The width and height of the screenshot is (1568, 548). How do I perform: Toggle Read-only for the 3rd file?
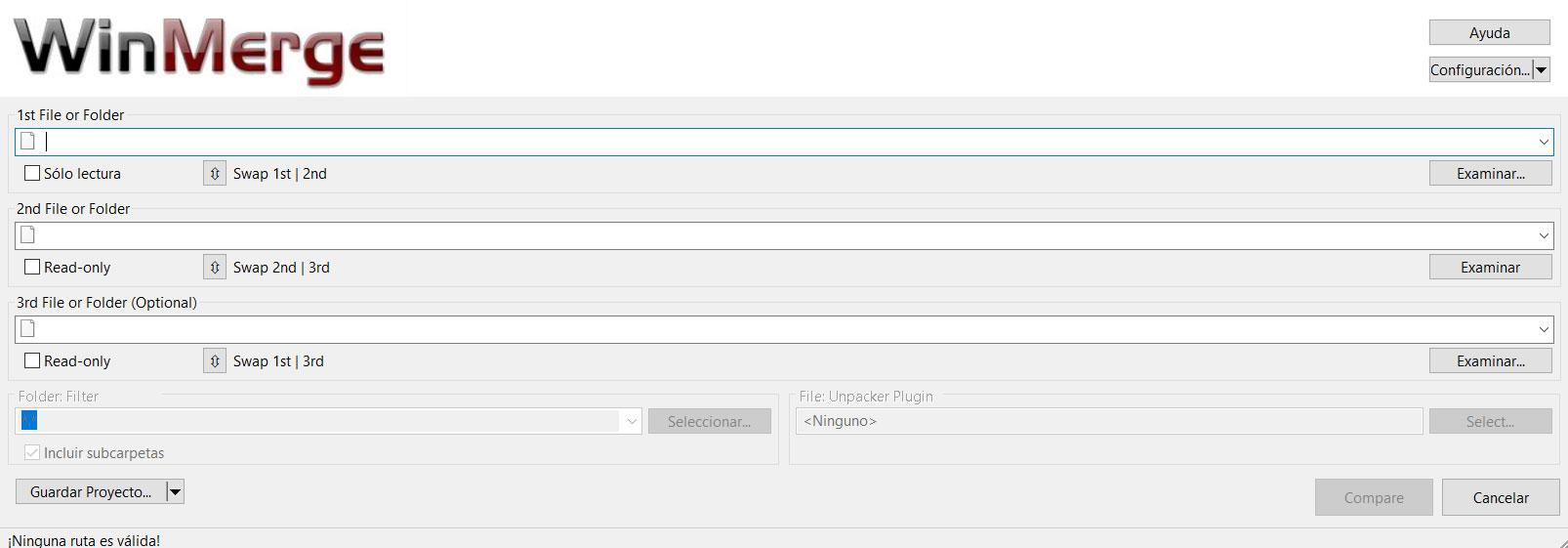click(x=32, y=361)
